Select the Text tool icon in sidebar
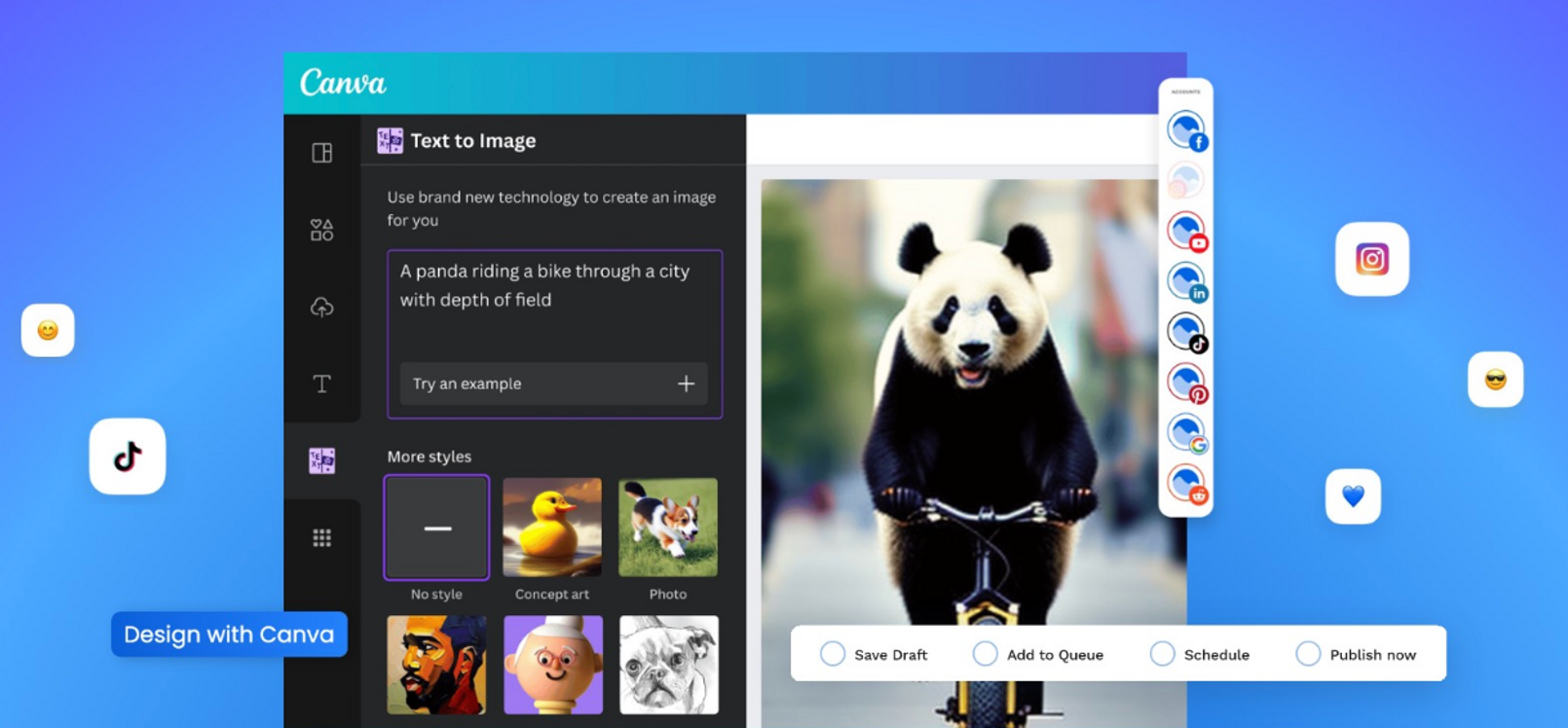Viewport: 1568px width, 728px height. tap(322, 383)
